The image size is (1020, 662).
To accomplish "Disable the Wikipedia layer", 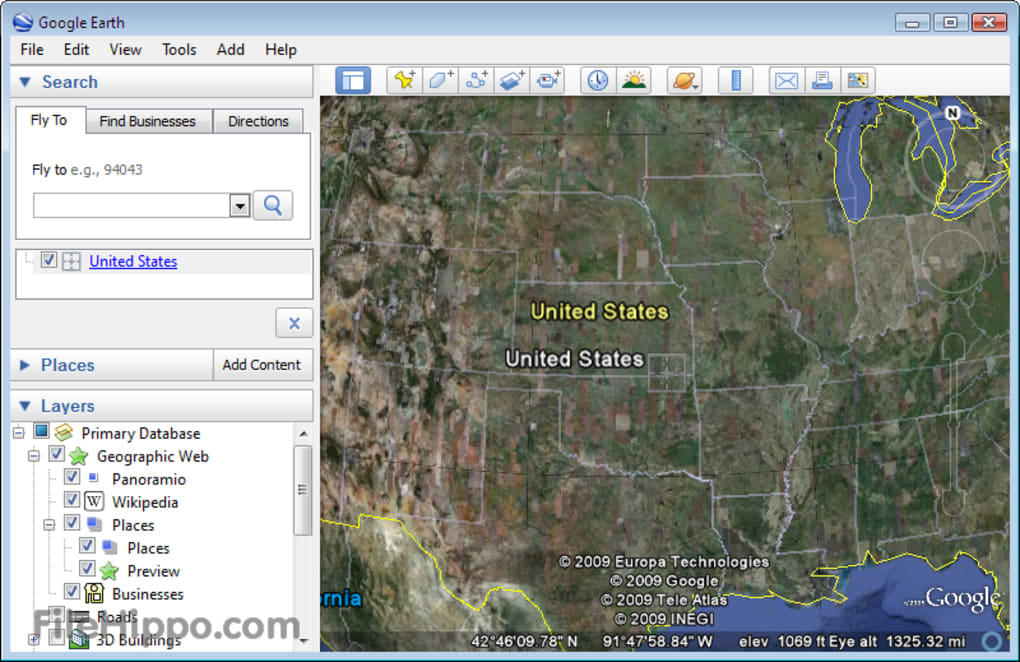I will tap(72, 499).
